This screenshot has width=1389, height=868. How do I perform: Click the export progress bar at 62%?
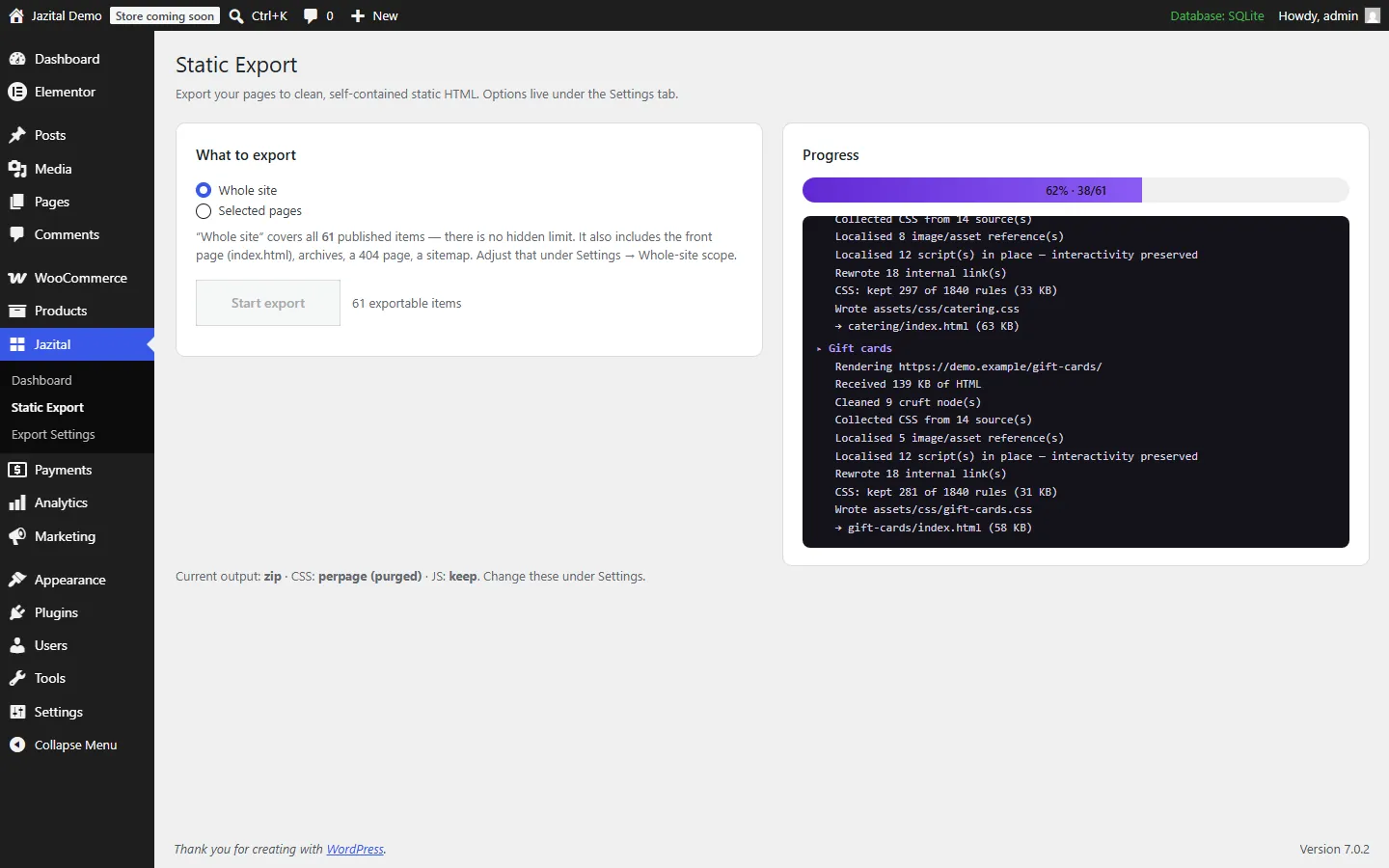coord(1076,190)
